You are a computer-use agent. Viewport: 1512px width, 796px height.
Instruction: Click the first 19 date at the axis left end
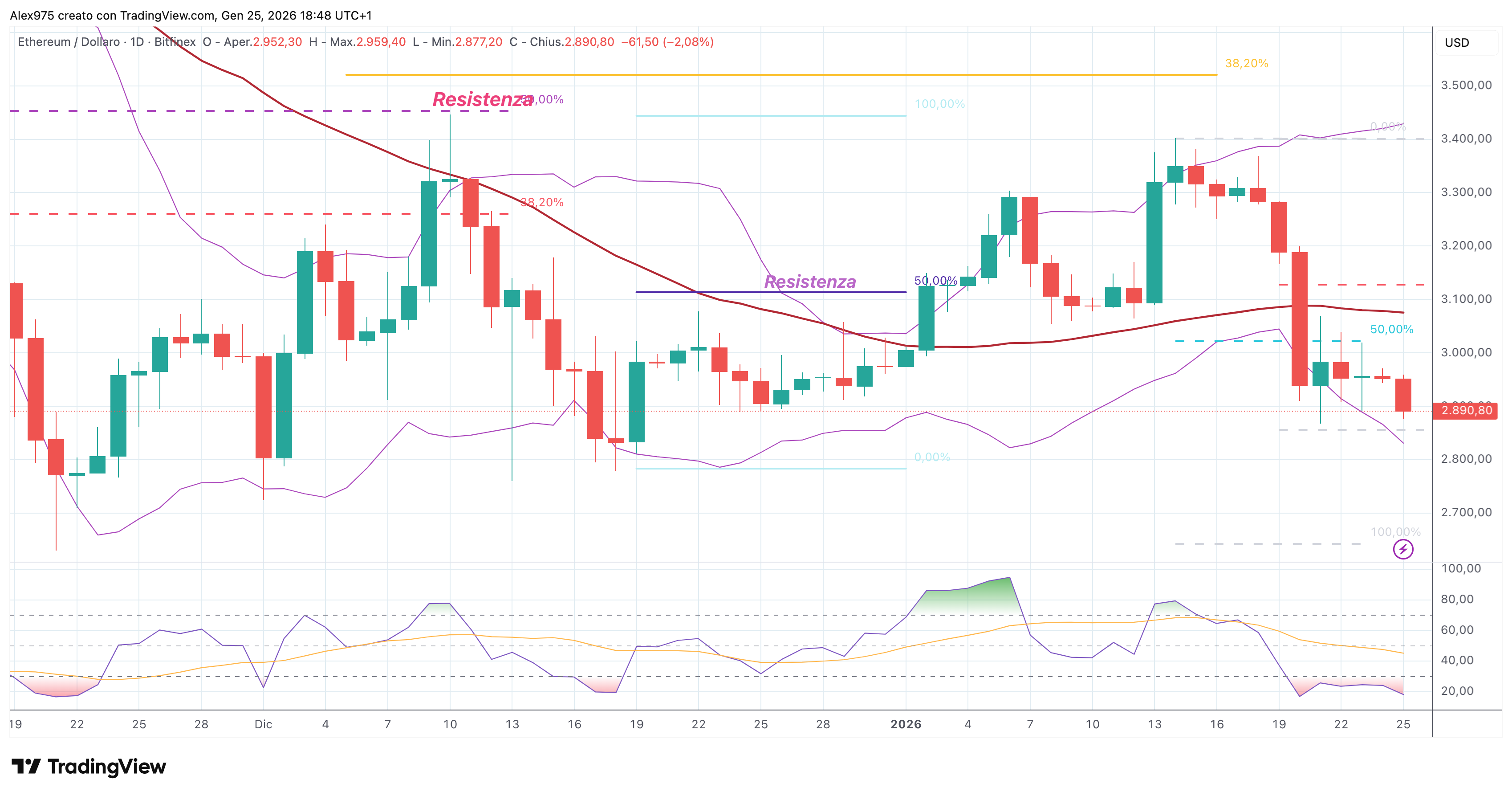pyautogui.click(x=15, y=724)
